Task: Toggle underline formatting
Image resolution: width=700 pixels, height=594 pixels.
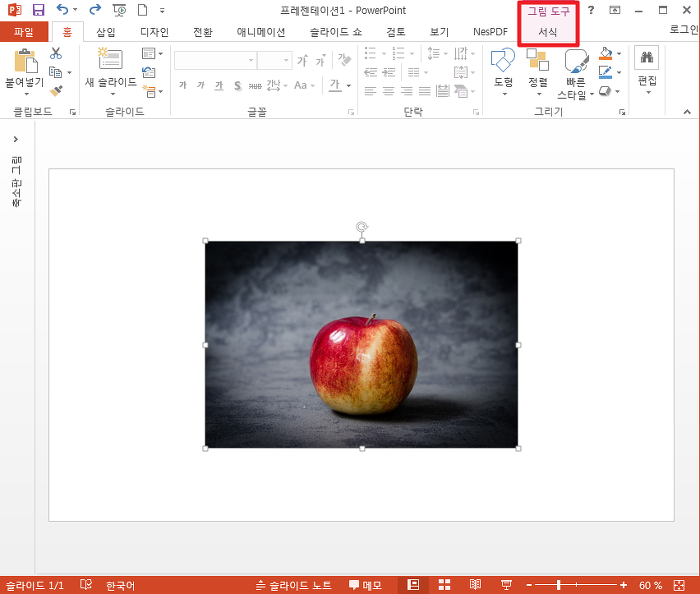Action: [x=219, y=85]
